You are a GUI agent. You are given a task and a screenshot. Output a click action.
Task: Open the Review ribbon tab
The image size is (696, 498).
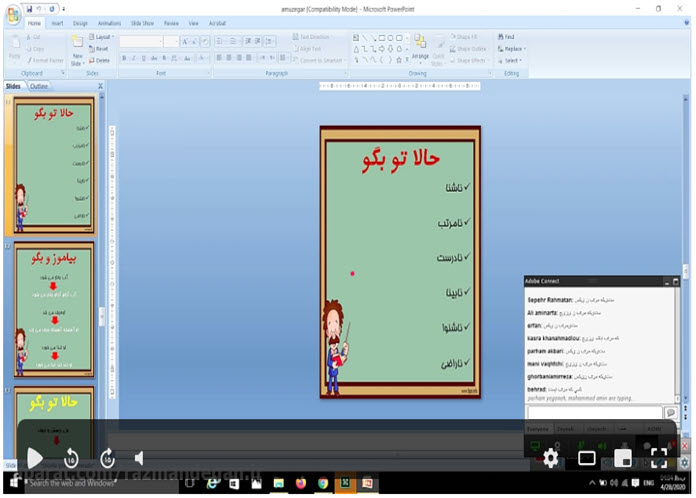pos(171,23)
